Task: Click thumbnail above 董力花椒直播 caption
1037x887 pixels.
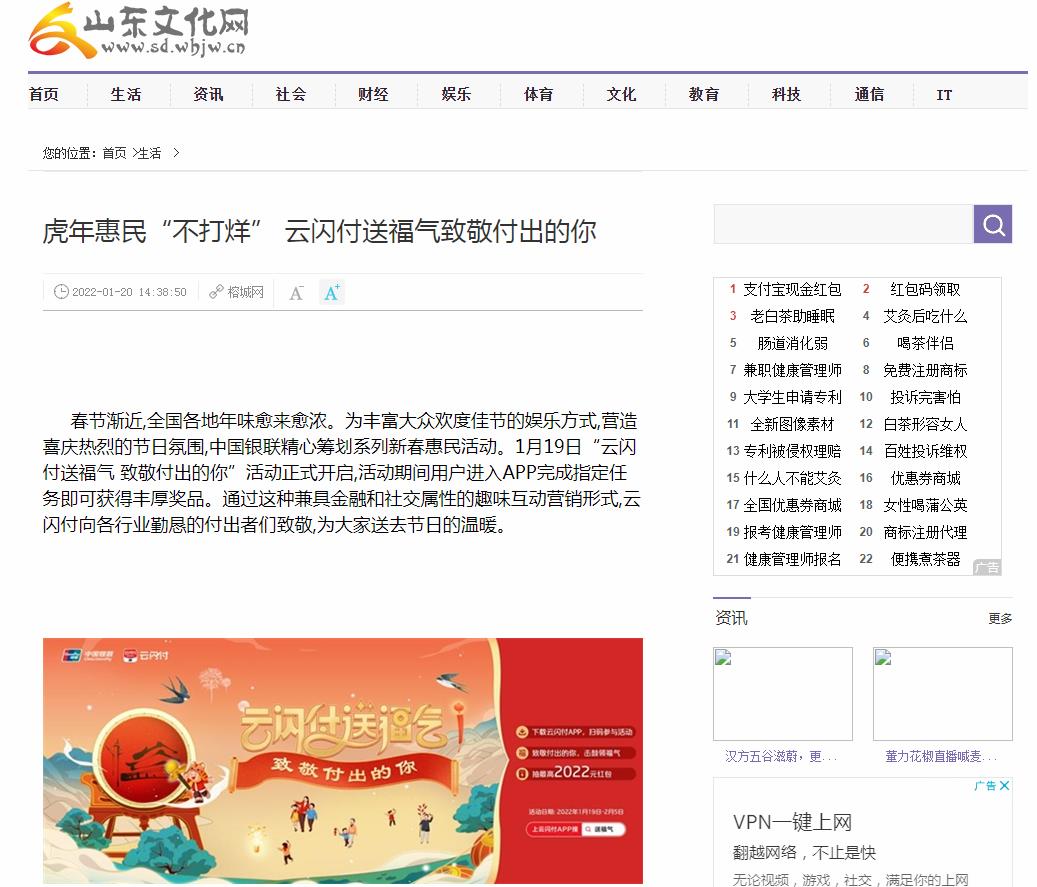Action: click(942, 694)
